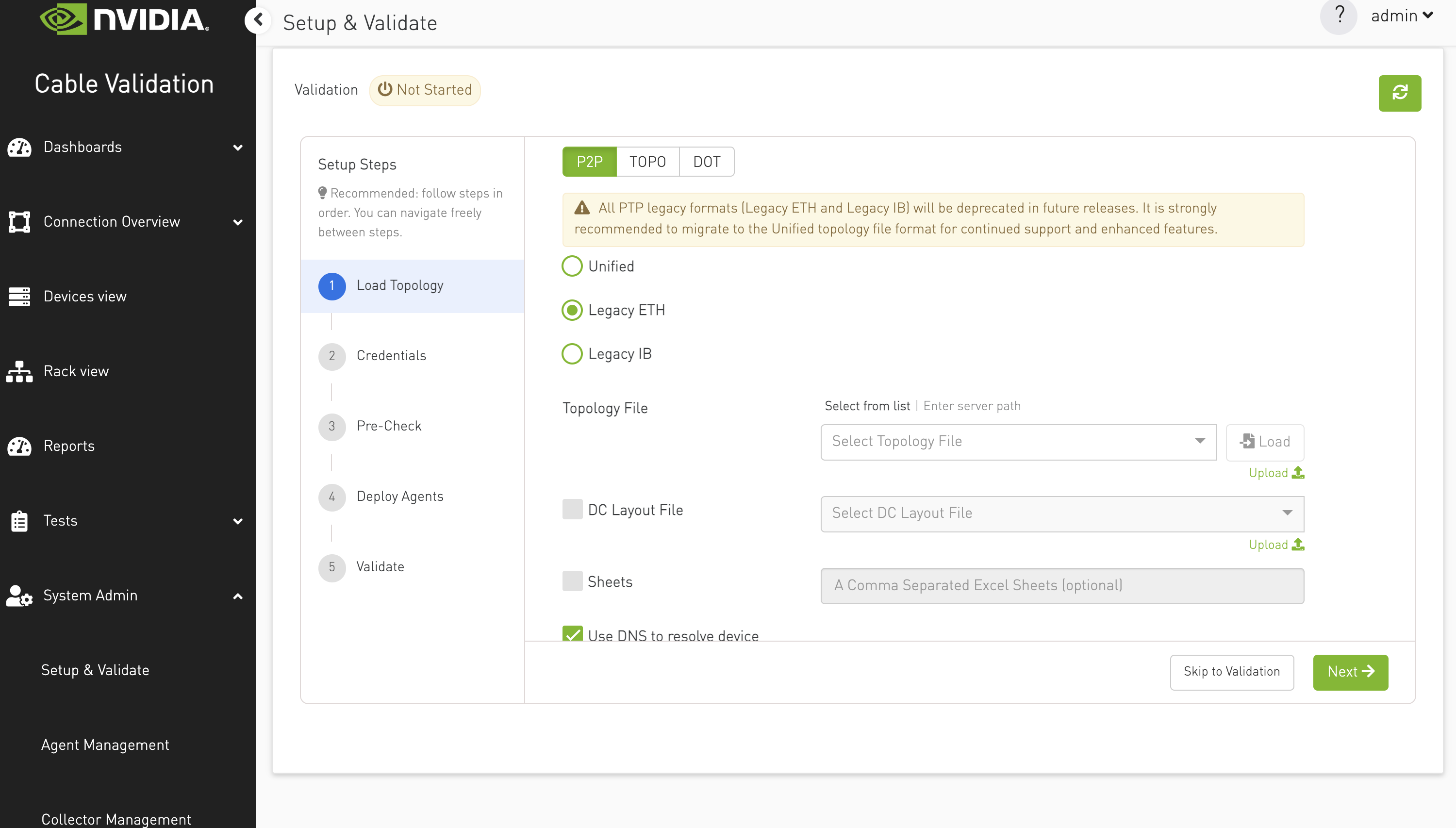Image resolution: width=1456 pixels, height=828 pixels.
Task: Click the Load button
Action: pyautogui.click(x=1264, y=442)
